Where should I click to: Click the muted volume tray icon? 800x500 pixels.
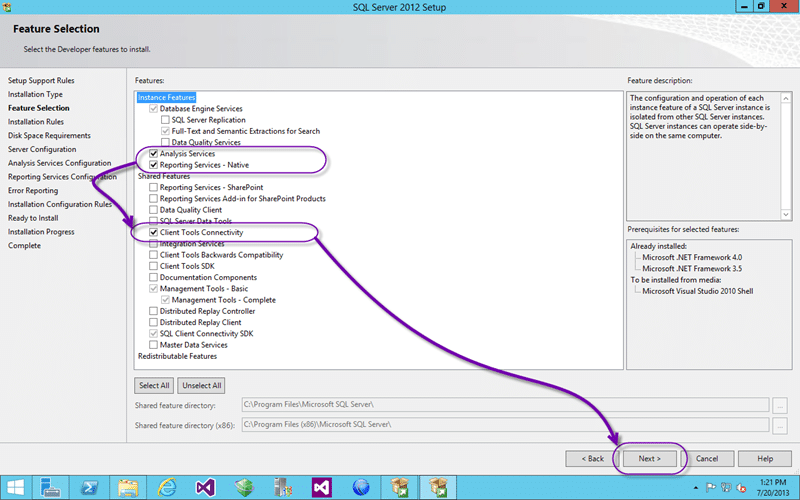[x=741, y=488]
